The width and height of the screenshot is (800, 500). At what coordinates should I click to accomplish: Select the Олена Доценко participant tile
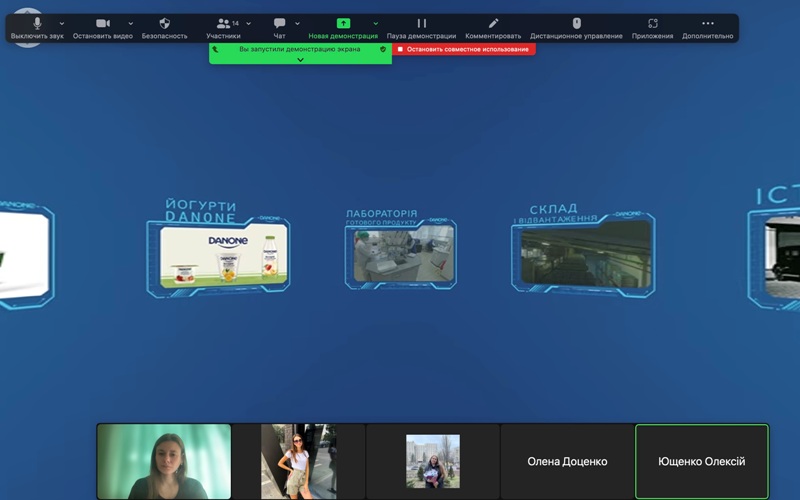[x=567, y=461]
